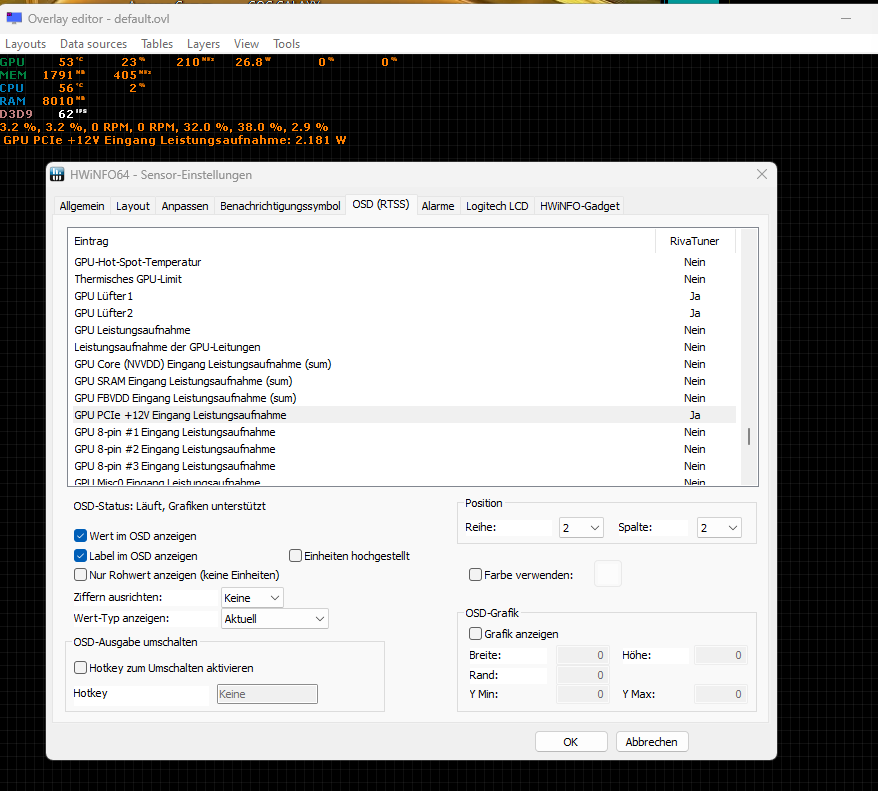Image resolution: width=878 pixels, height=791 pixels.
Task: Click the Overlay editor window icon
Action: (x=14, y=18)
